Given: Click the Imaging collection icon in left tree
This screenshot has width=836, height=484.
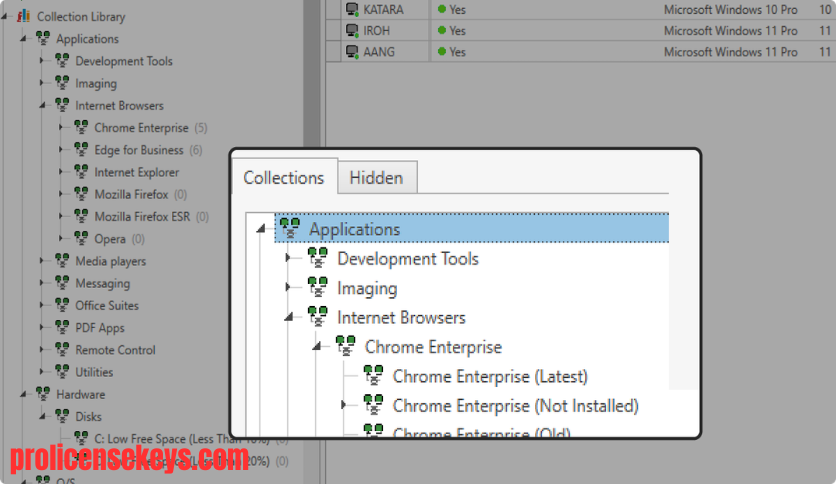Looking at the screenshot, I should [x=62, y=83].
